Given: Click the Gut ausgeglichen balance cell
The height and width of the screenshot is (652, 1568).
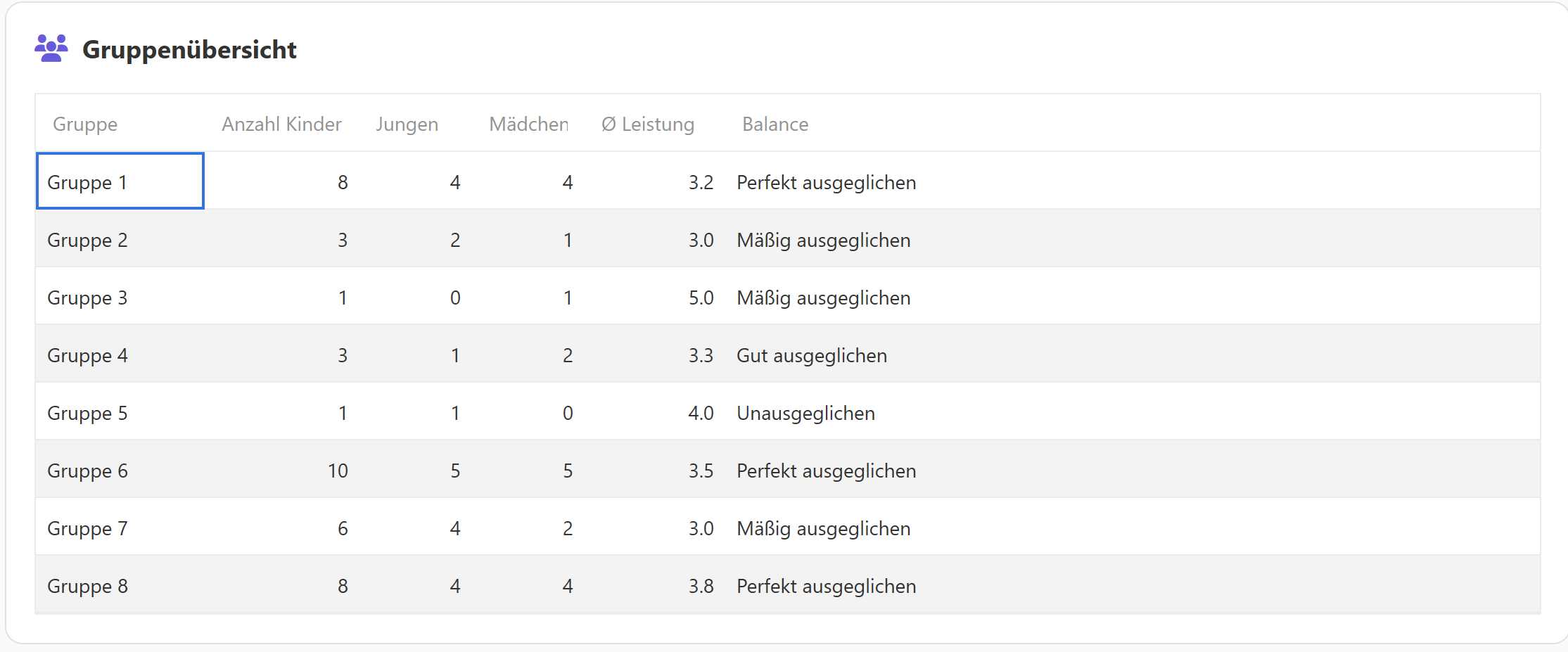Looking at the screenshot, I should (811, 355).
